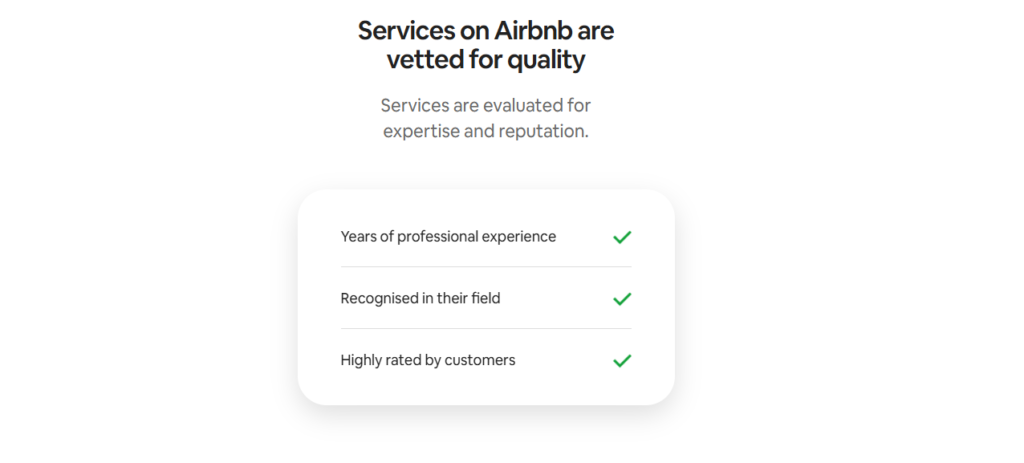Click the 'vetted for quality' heading line
The height and width of the screenshot is (463, 1024).
(486, 60)
